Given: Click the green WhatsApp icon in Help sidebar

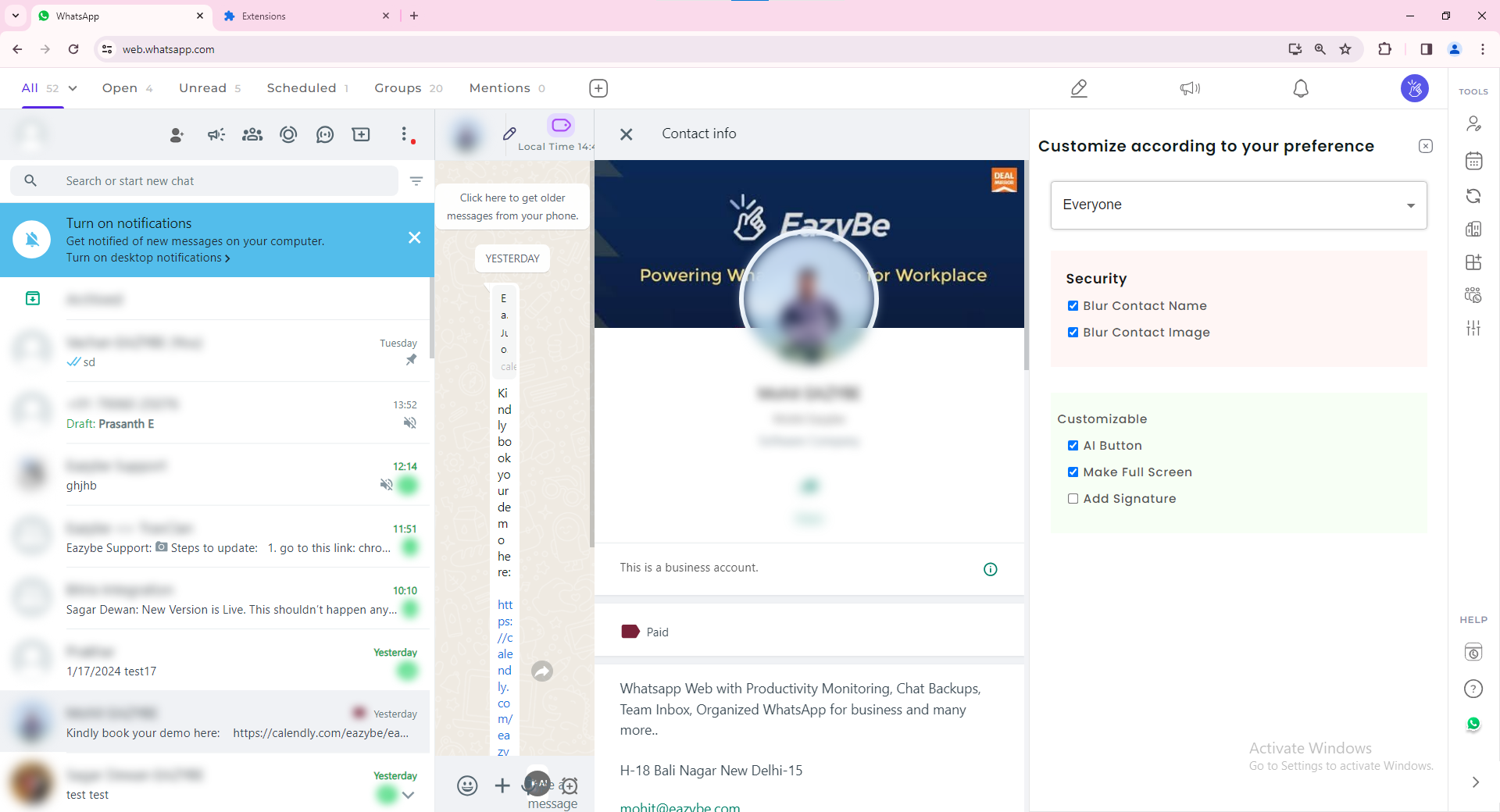Looking at the screenshot, I should (x=1473, y=724).
